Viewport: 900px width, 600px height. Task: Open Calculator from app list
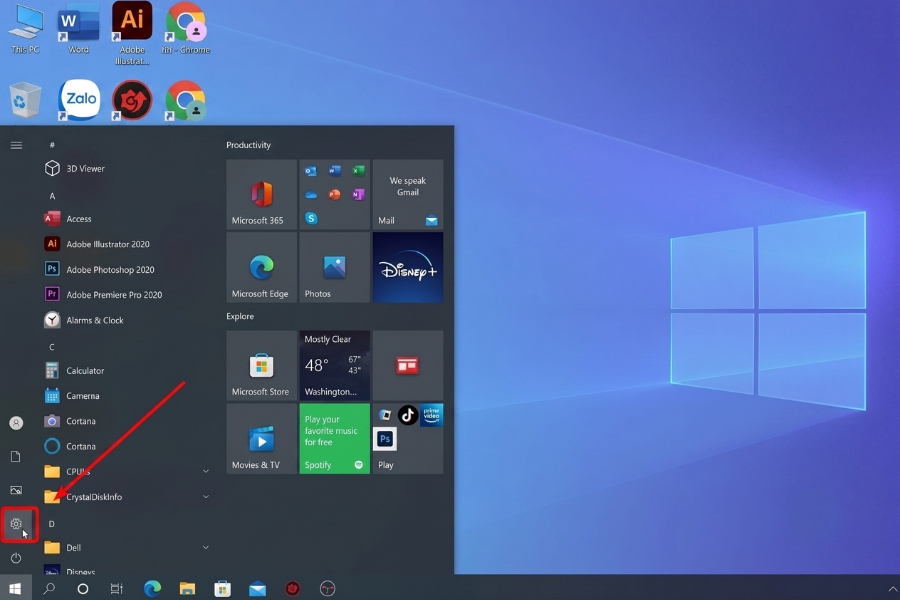click(126, 370)
